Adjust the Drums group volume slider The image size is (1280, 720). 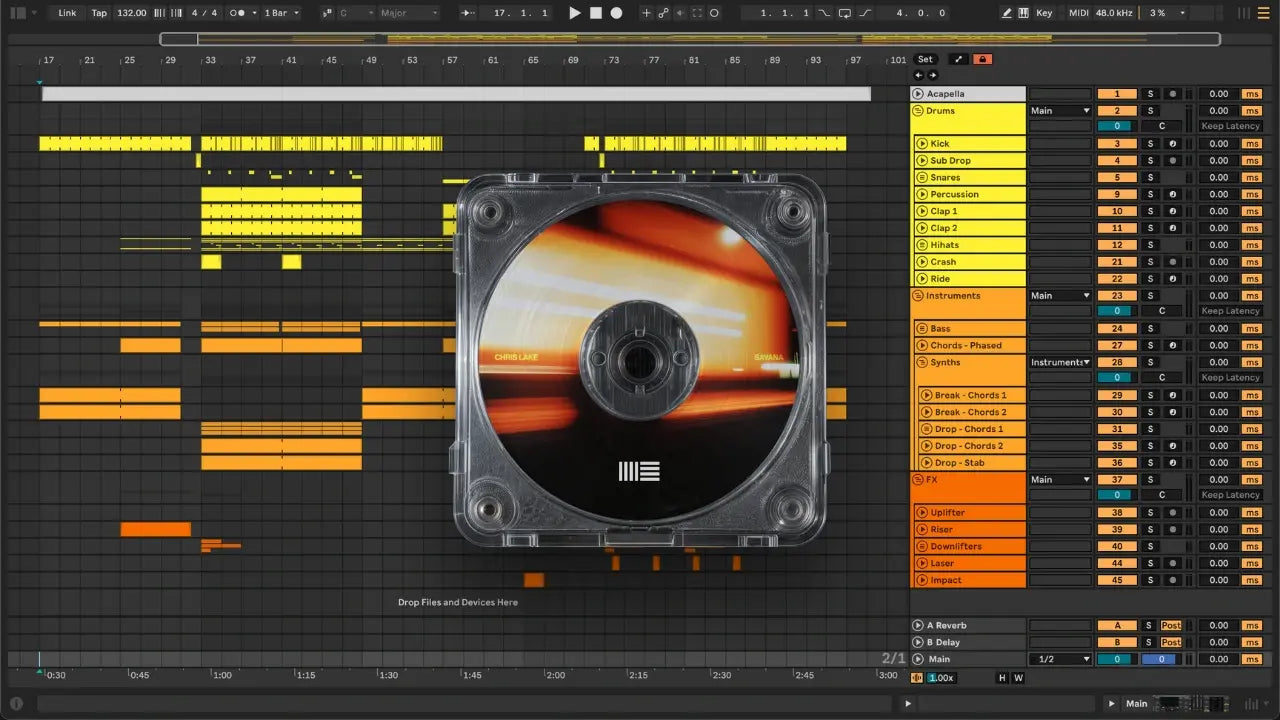click(1117, 127)
